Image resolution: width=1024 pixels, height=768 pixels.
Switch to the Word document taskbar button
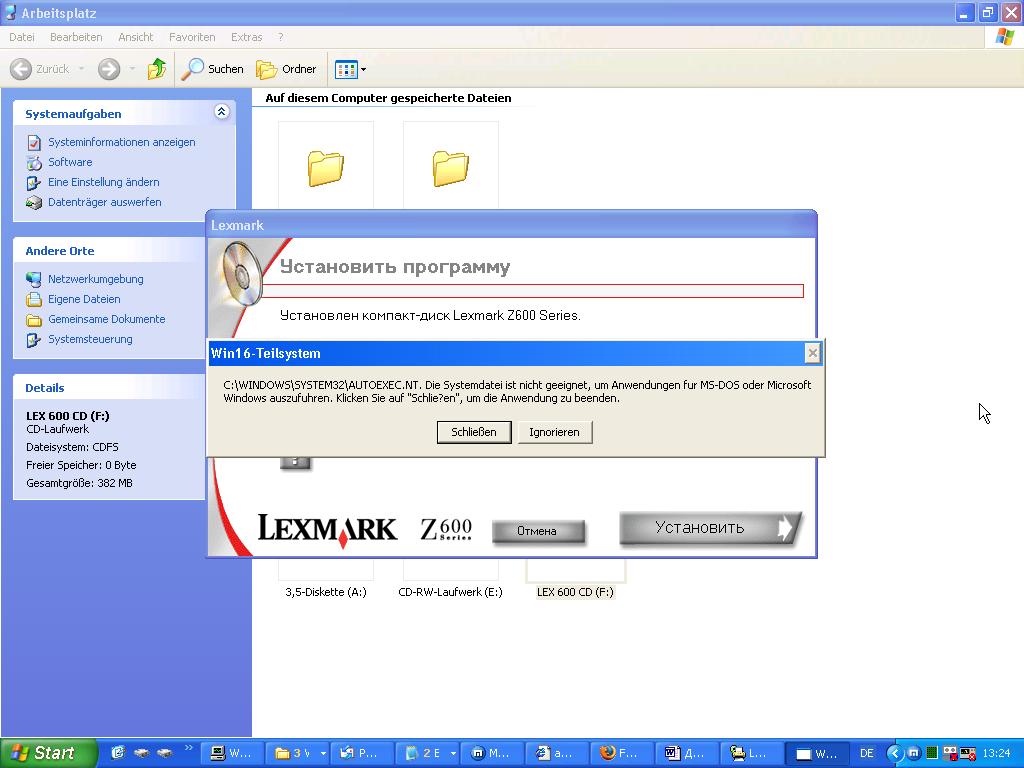(x=685, y=754)
